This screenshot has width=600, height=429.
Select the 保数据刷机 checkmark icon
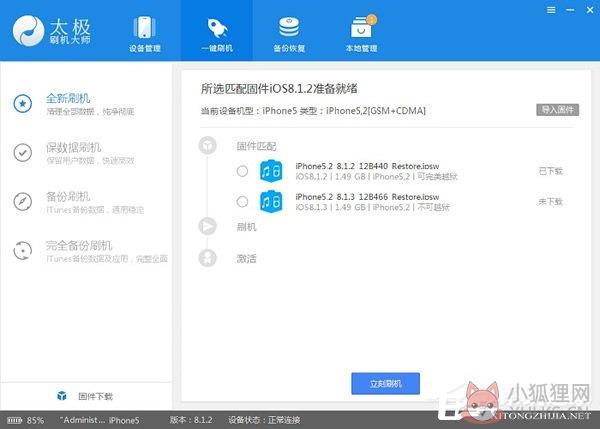click(23, 152)
